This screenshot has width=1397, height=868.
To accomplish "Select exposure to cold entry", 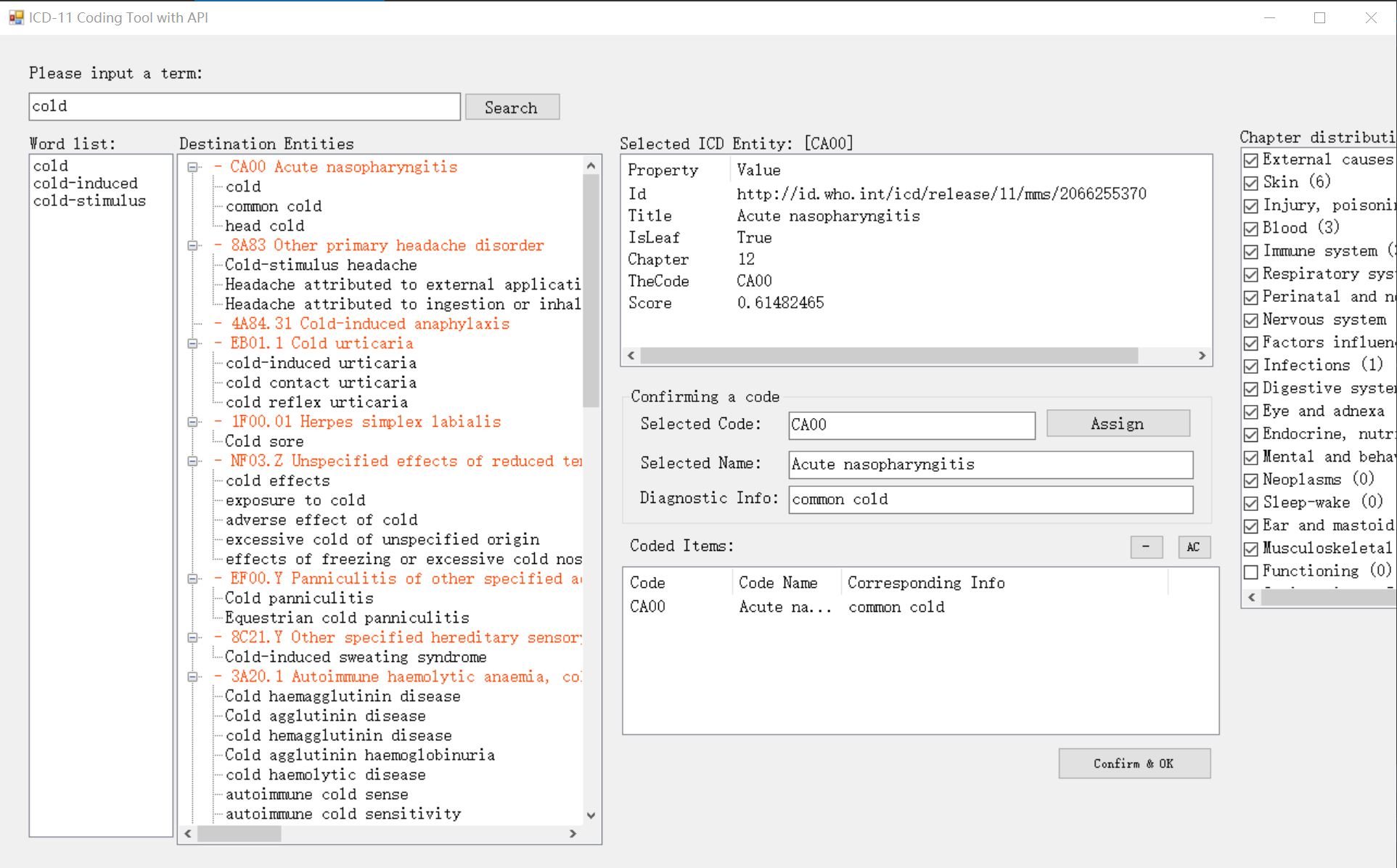I will point(295,500).
